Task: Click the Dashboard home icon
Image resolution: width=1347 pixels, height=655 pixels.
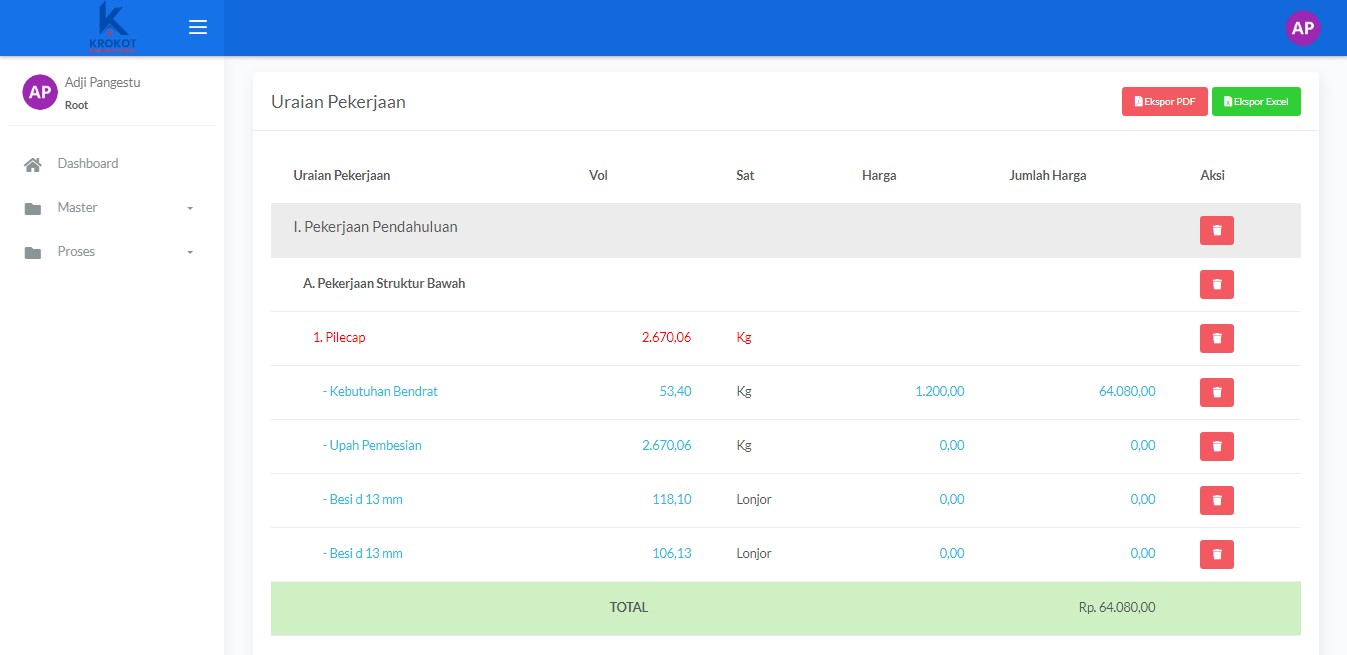Action: 33,164
